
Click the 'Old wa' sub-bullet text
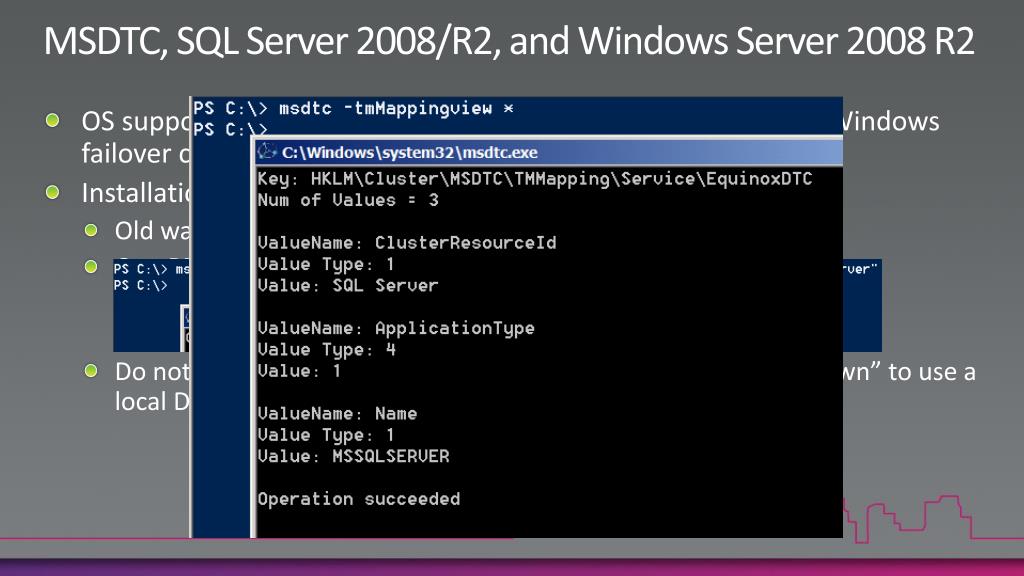(152, 231)
